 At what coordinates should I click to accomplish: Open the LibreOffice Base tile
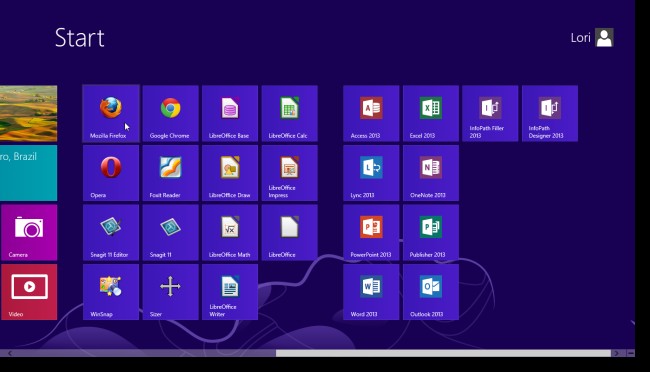[230, 114]
